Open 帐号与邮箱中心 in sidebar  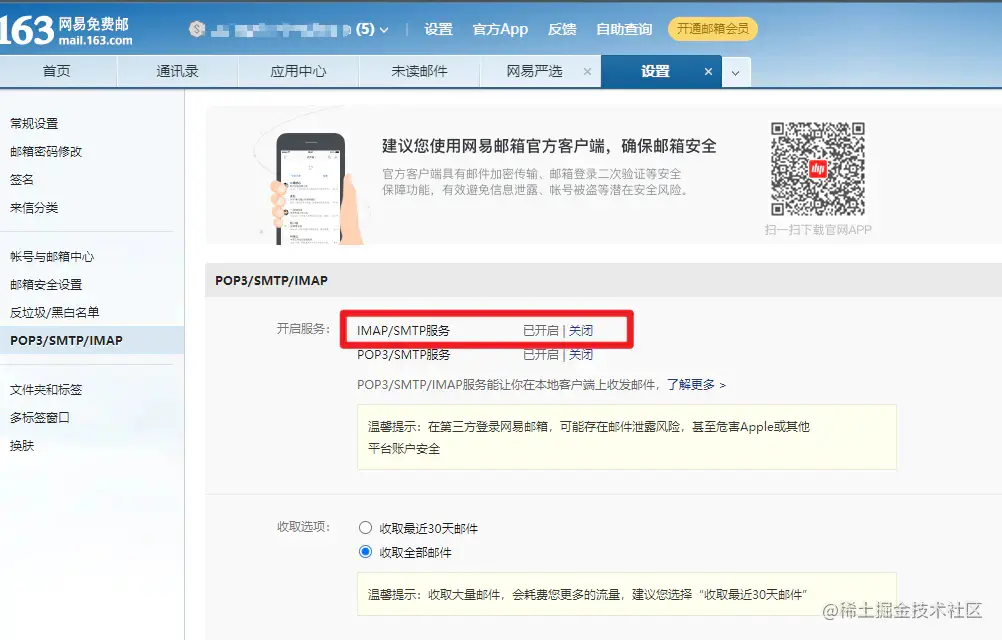coord(52,257)
